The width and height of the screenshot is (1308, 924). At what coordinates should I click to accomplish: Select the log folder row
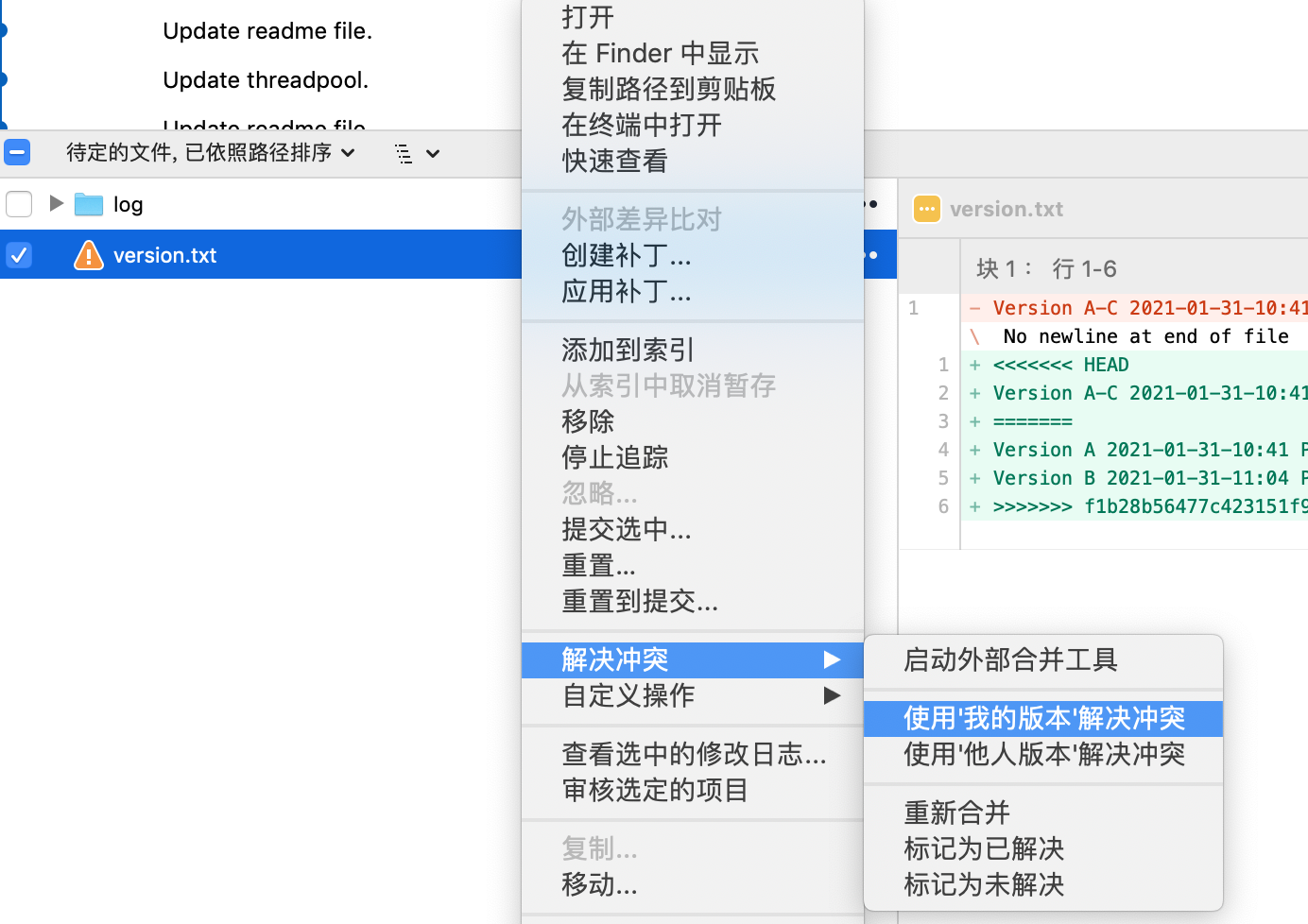pyautogui.click(x=261, y=204)
